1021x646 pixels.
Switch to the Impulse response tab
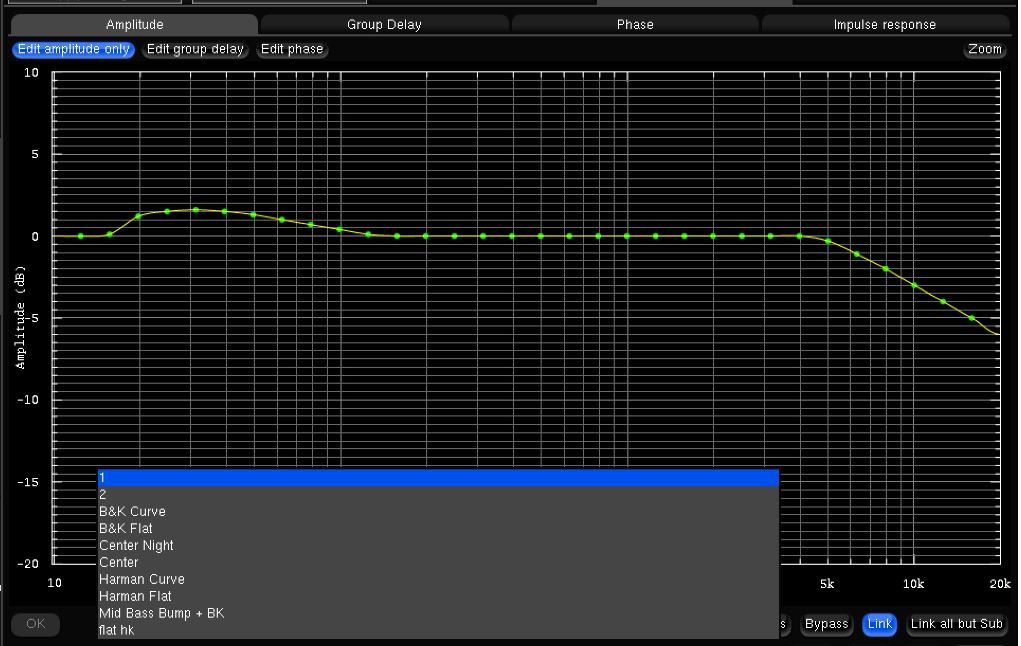885,24
